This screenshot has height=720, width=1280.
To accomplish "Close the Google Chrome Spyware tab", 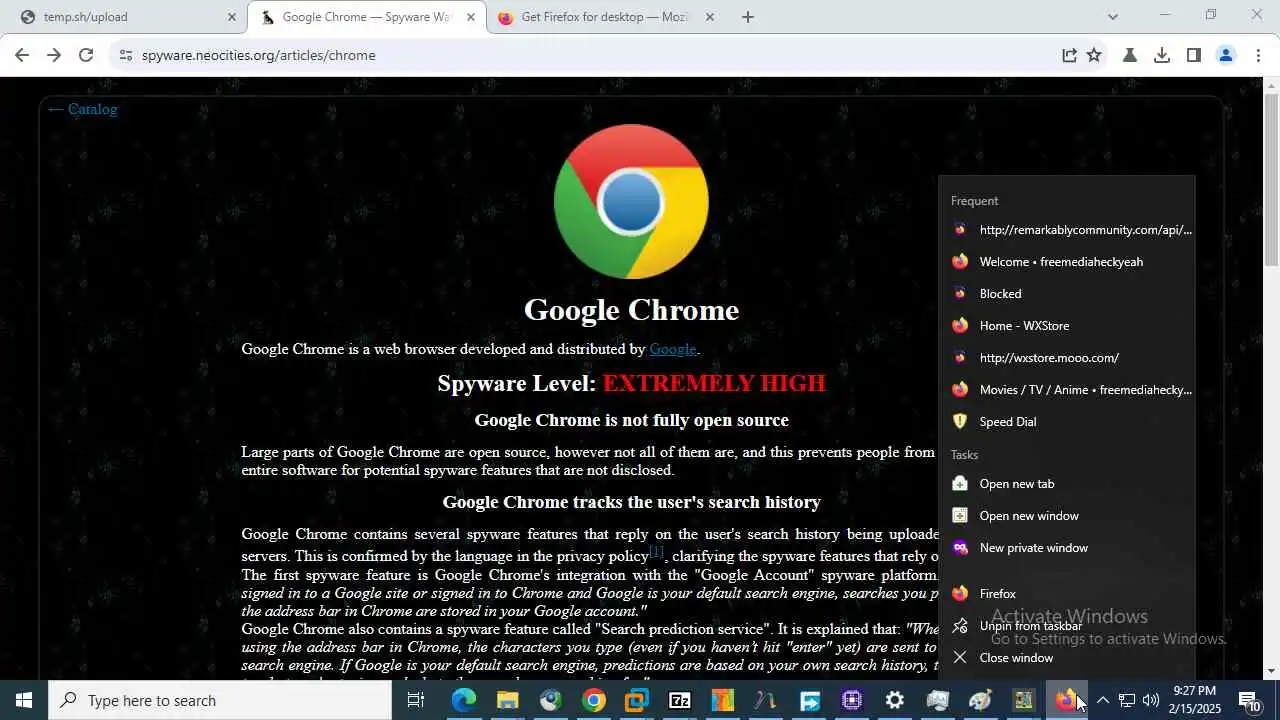I will [x=471, y=17].
